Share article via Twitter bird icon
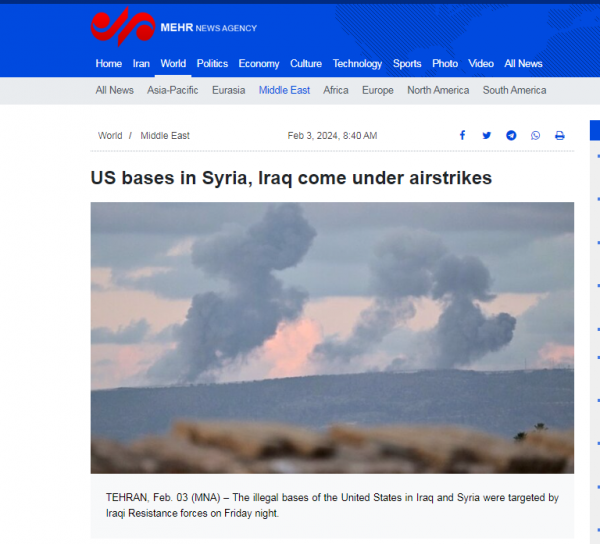600x544 pixels. pyautogui.click(x=487, y=135)
